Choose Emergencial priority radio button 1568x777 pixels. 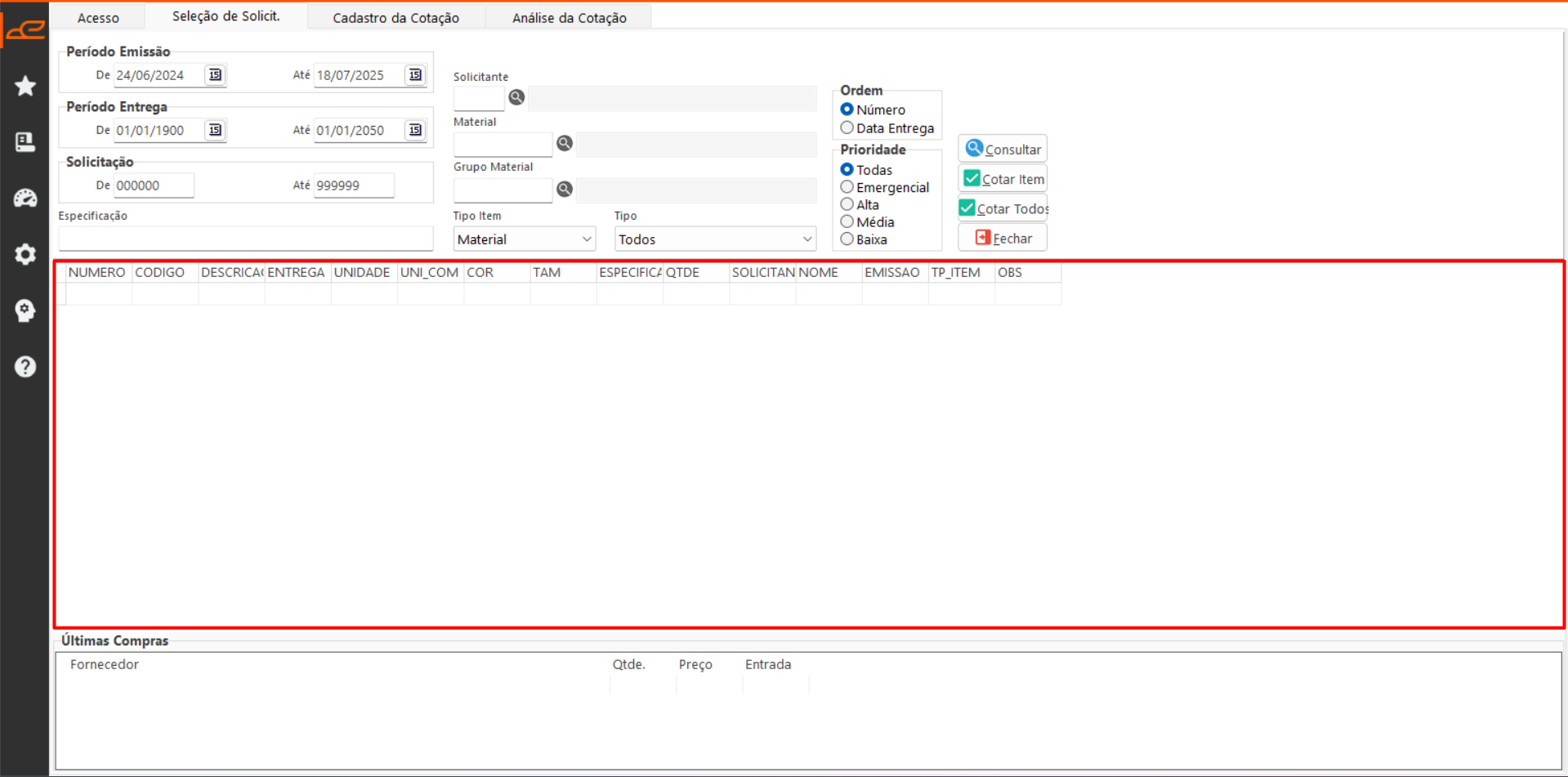[847, 187]
